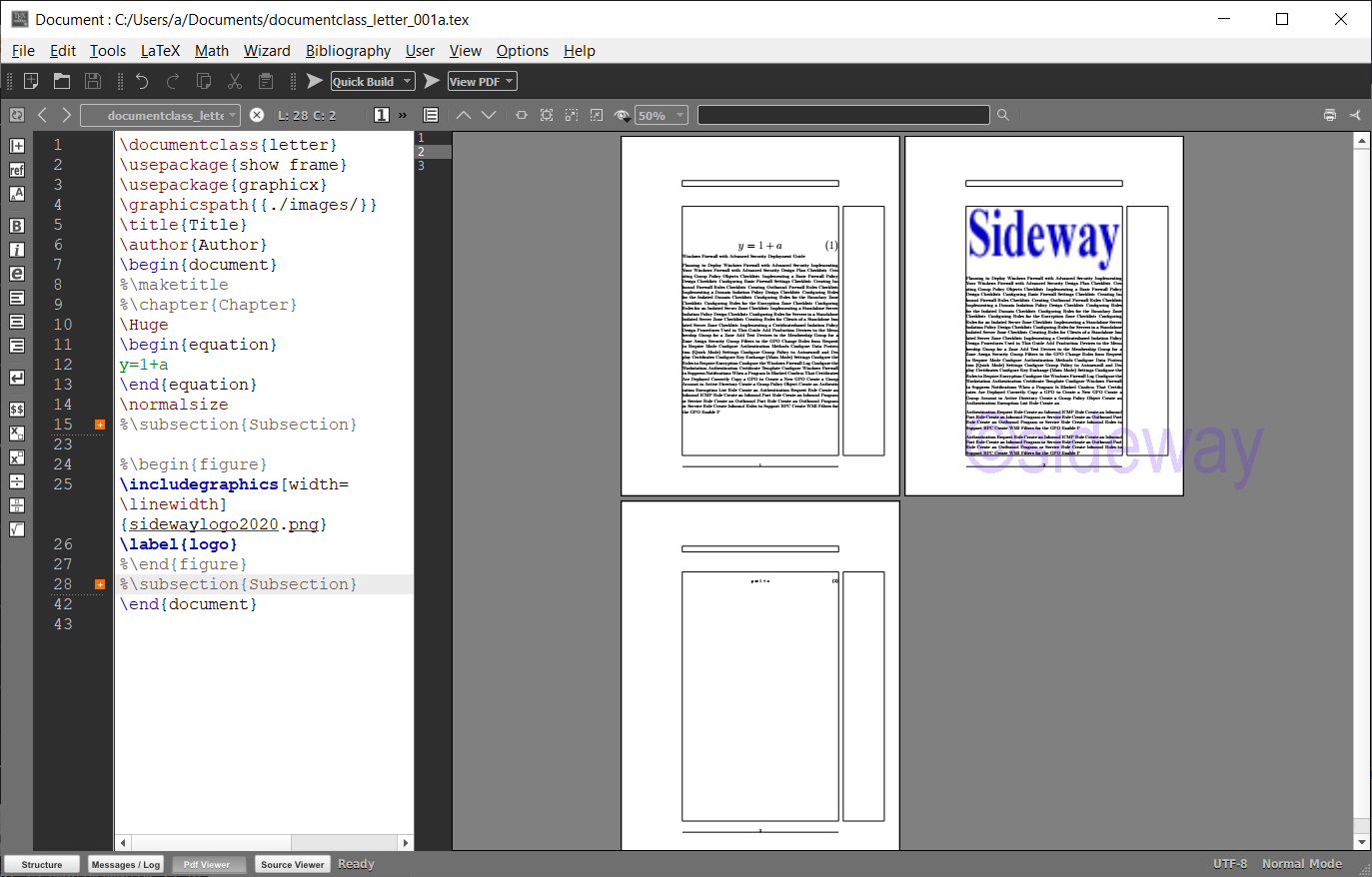Show more bookmark buttons chevron
This screenshot has height=877, width=1372.
[403, 115]
